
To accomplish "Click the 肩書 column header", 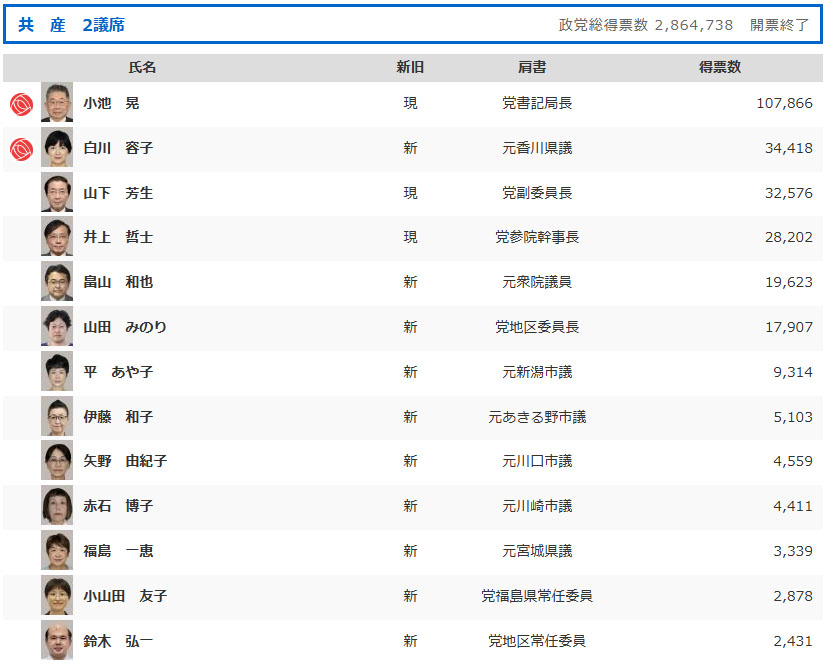I will pyautogui.click(x=532, y=67).
